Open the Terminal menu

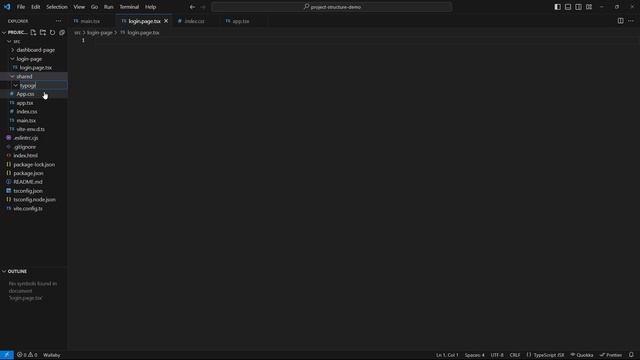(129, 7)
